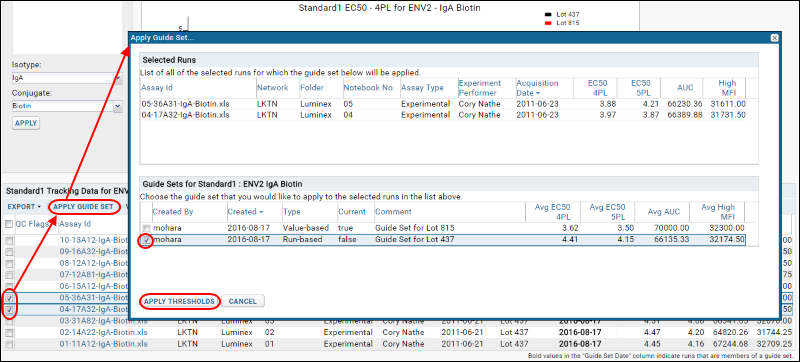Viewport: 800px width, 362px height.
Task: Toggle the Lot 437 guide set checkbox
Action: (x=146, y=241)
